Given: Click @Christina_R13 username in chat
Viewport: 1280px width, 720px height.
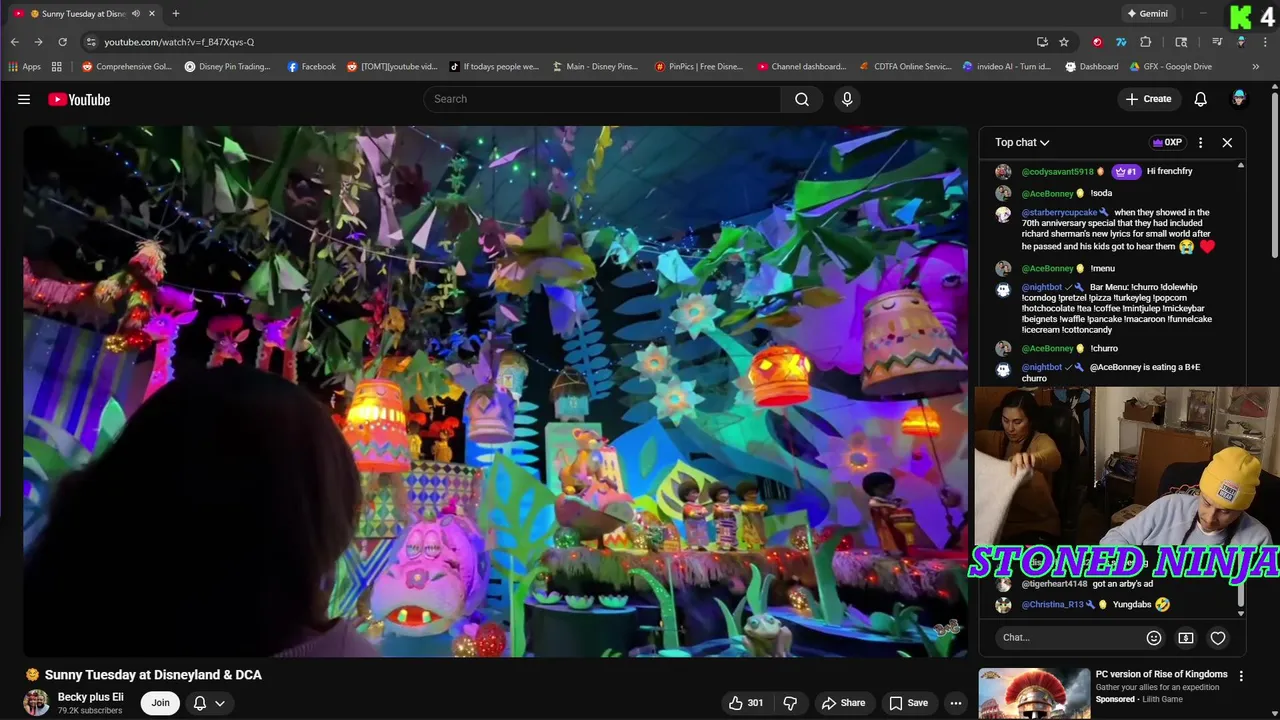Looking at the screenshot, I should (x=1052, y=605).
